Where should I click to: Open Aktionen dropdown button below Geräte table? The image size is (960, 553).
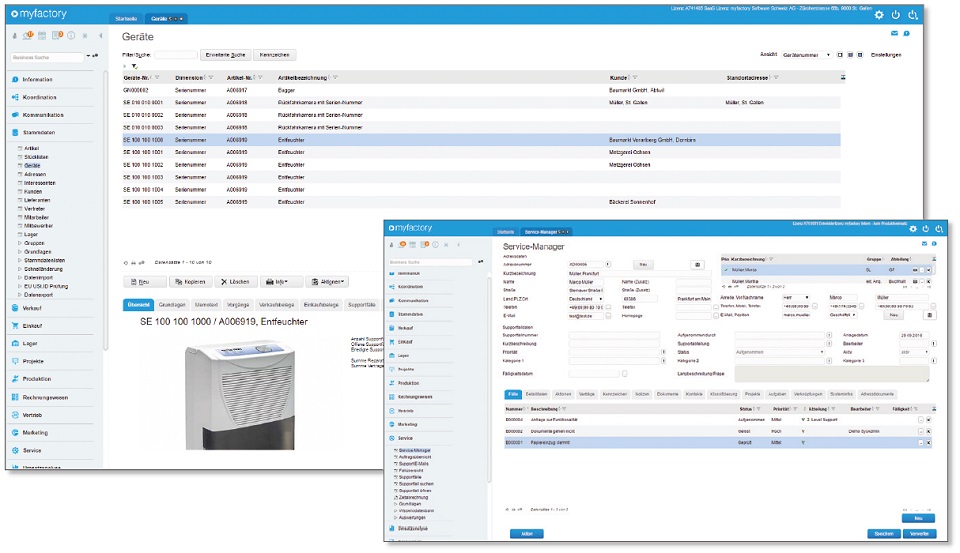coord(328,282)
